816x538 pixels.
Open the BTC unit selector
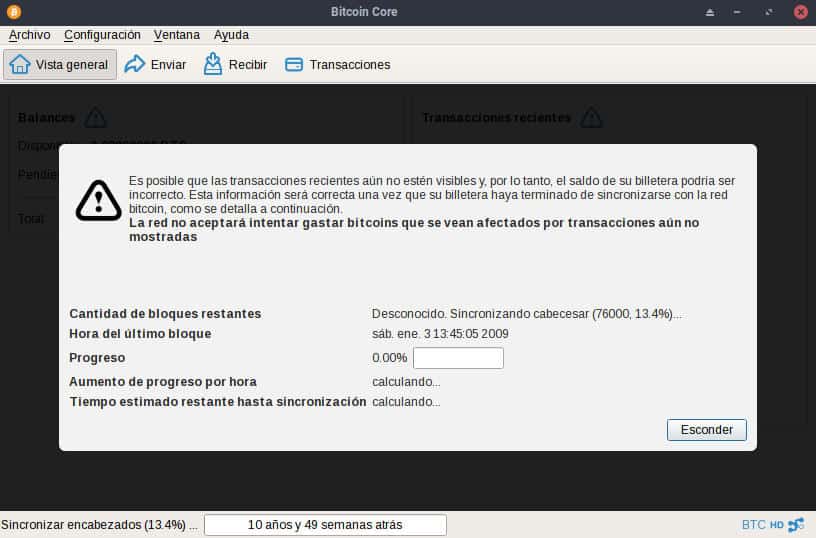753,525
